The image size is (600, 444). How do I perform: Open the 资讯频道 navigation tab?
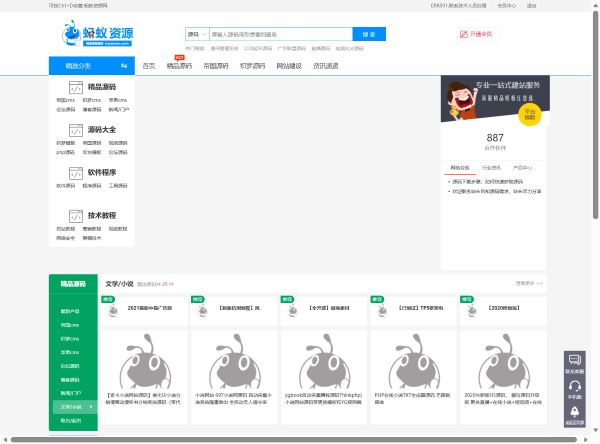point(325,66)
